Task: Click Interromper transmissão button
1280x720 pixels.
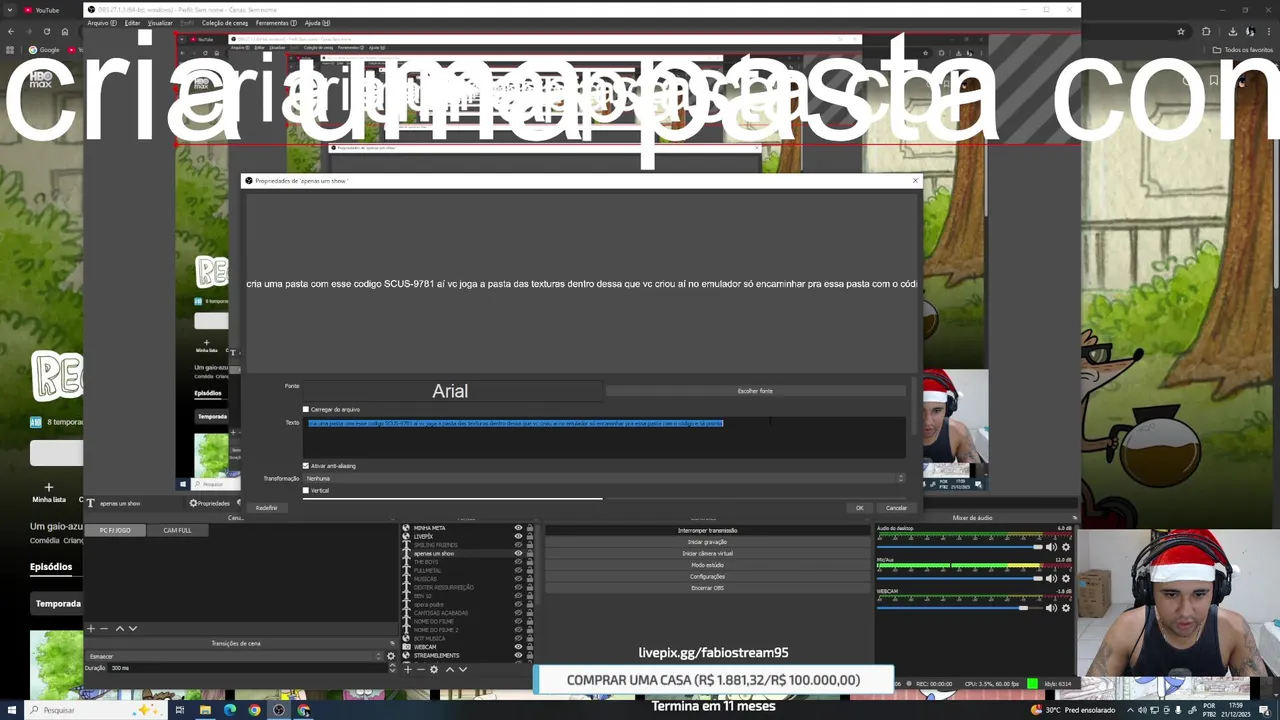Action: (x=707, y=530)
